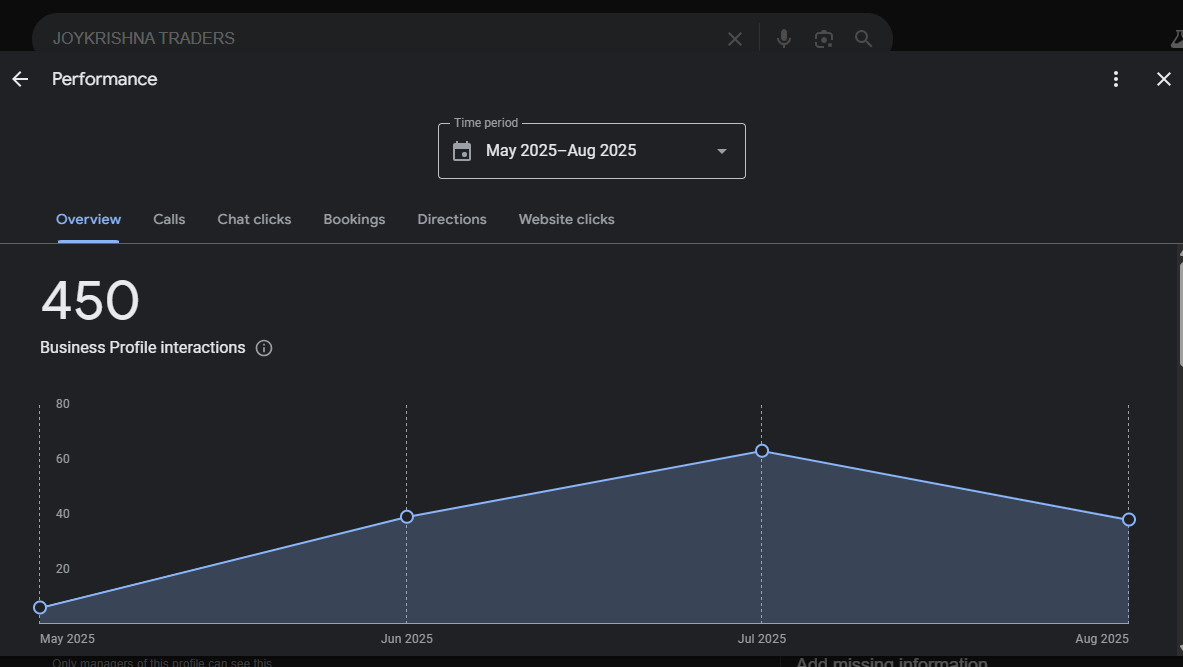Open the May 2025–Aug 2025 period selector
The image size is (1183, 667).
pyautogui.click(x=561, y=151)
